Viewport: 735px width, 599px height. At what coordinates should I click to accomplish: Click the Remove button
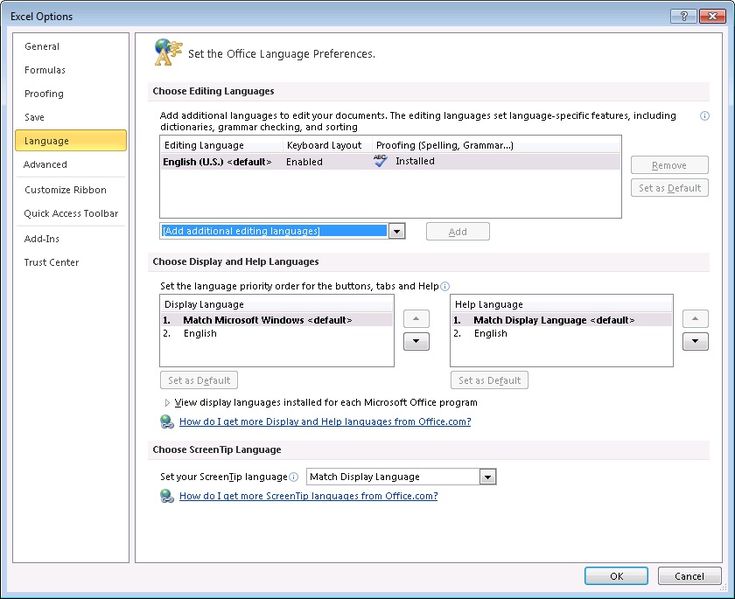click(x=669, y=165)
